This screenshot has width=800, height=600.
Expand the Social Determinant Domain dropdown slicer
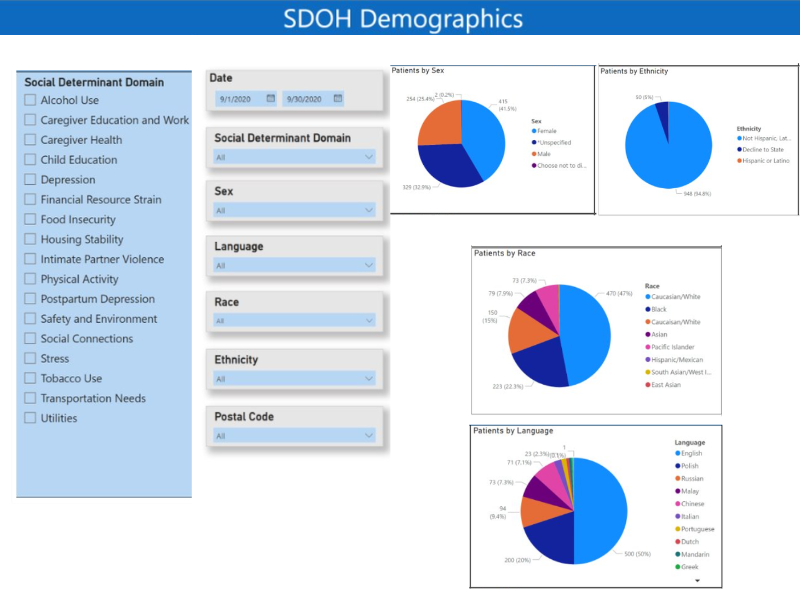[x=368, y=157]
